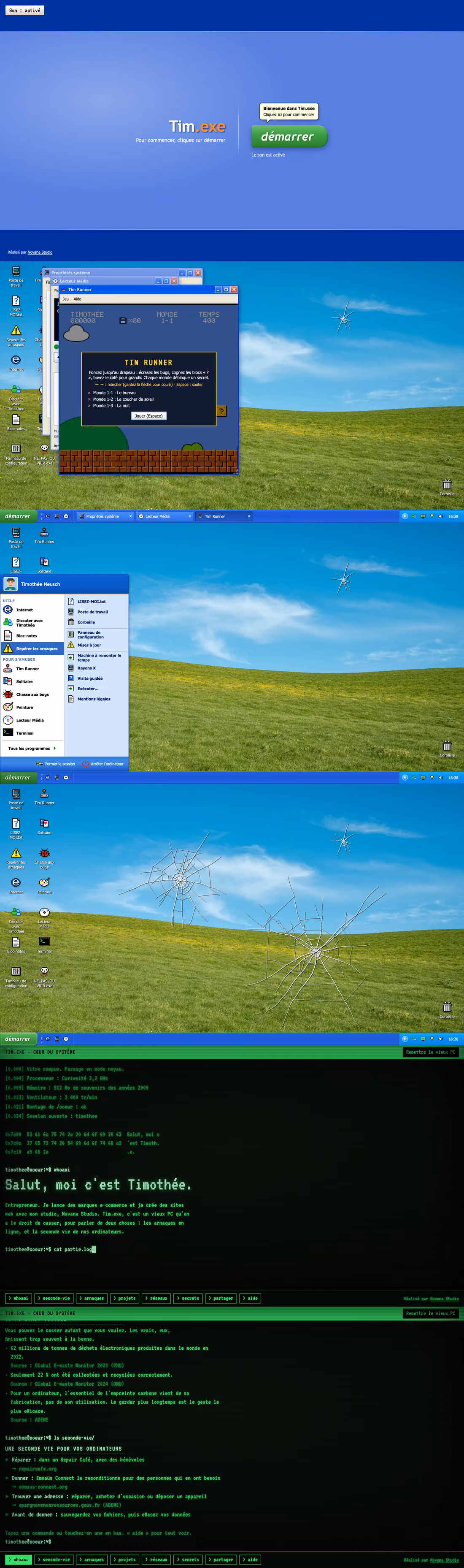Click Timothée Neusch avatar in Start menu header
The image size is (464, 1568).
pos(11,584)
